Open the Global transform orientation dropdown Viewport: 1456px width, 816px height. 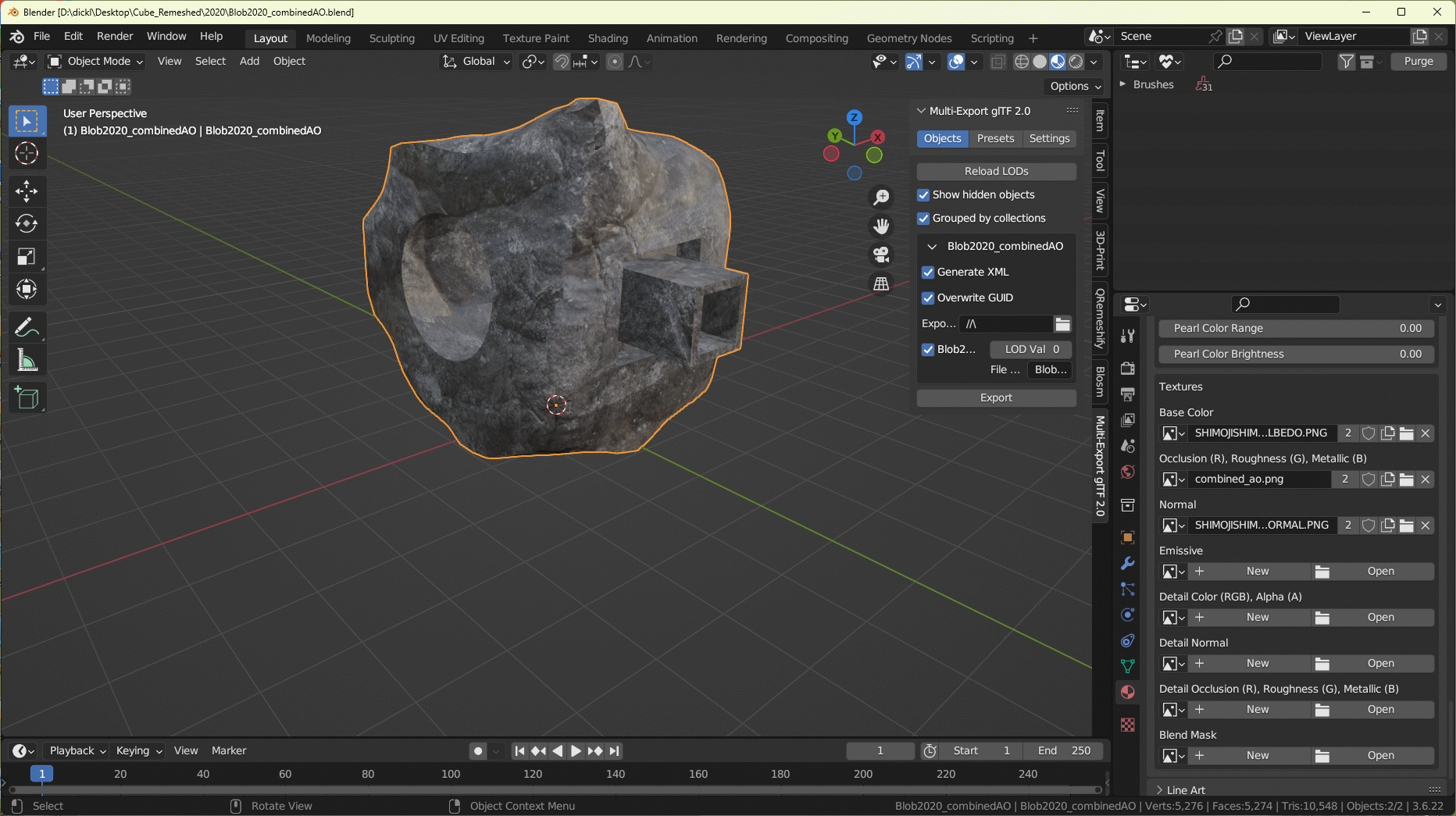(476, 61)
